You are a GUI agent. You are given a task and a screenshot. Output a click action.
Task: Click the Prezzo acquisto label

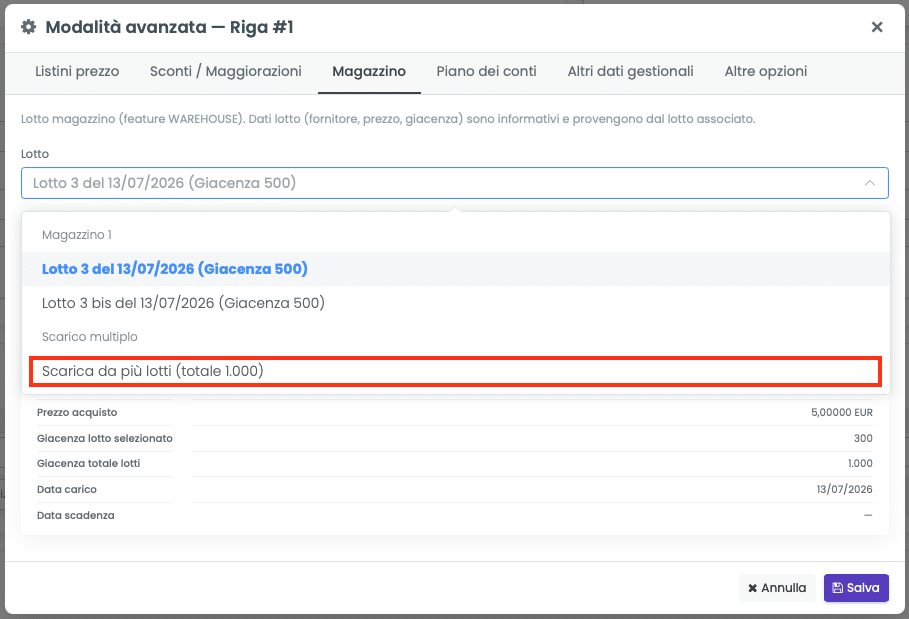[x=77, y=412]
